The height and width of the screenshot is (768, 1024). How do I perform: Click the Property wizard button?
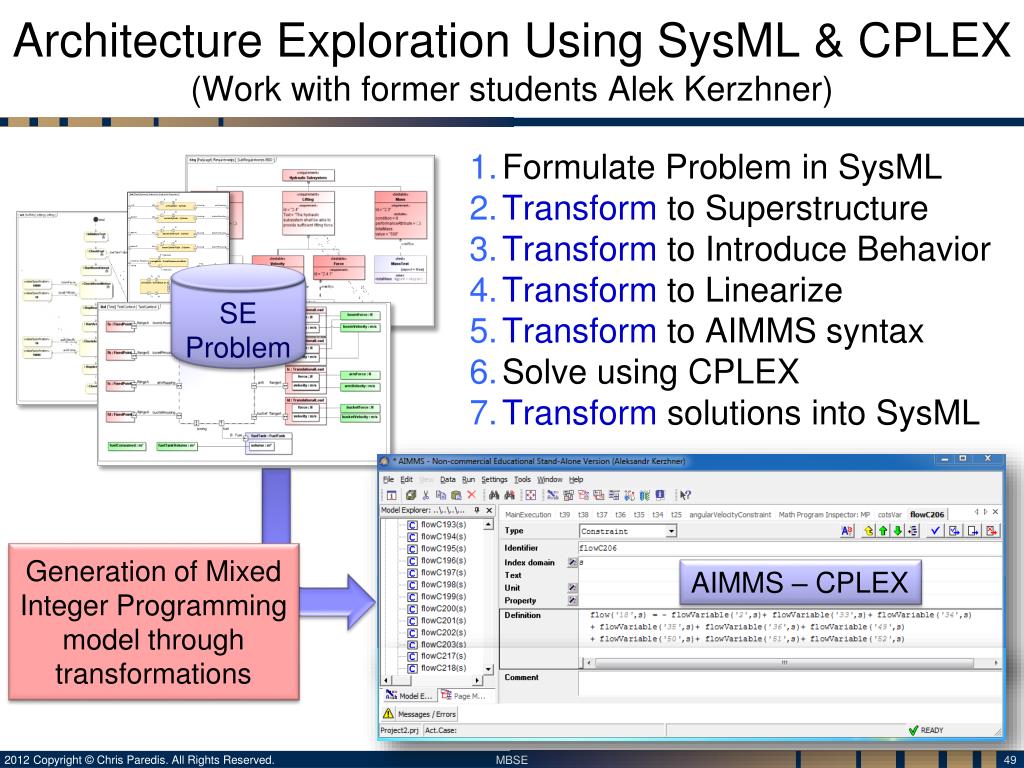[x=572, y=600]
